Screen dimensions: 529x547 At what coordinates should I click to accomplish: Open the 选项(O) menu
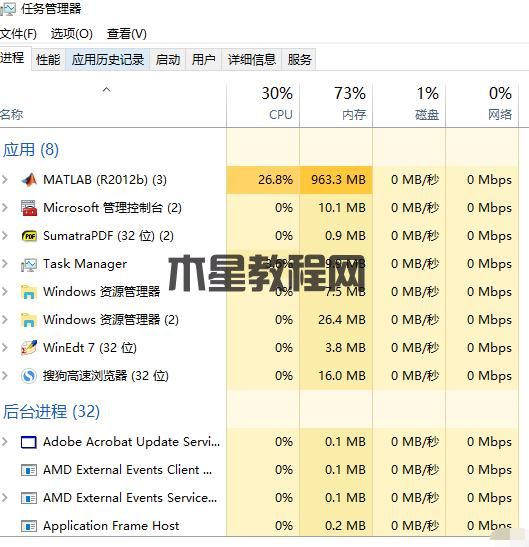click(72, 34)
